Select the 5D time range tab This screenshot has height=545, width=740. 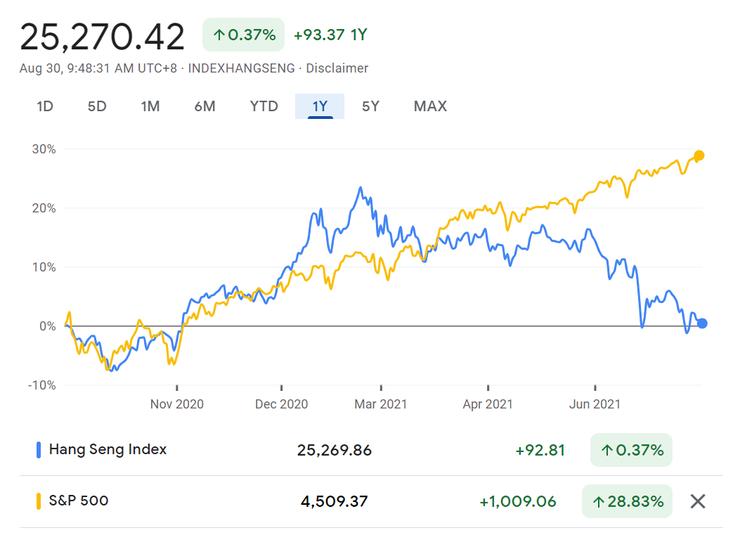[x=97, y=106]
